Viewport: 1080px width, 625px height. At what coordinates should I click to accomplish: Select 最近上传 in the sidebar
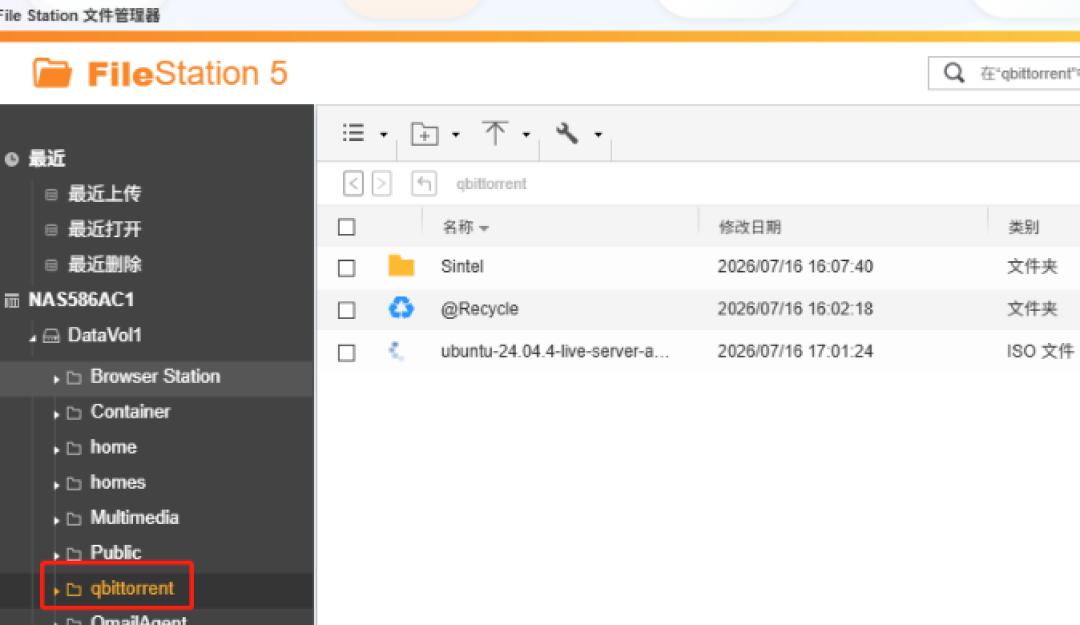(x=105, y=194)
